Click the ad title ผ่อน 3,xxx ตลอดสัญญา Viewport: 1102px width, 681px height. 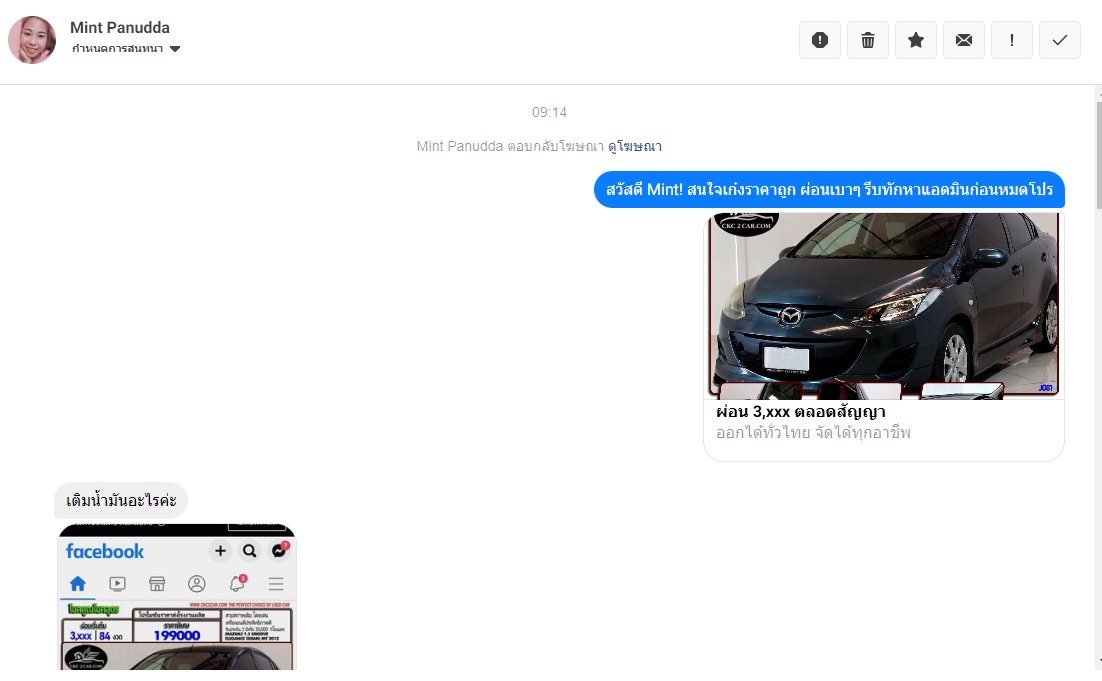801,412
